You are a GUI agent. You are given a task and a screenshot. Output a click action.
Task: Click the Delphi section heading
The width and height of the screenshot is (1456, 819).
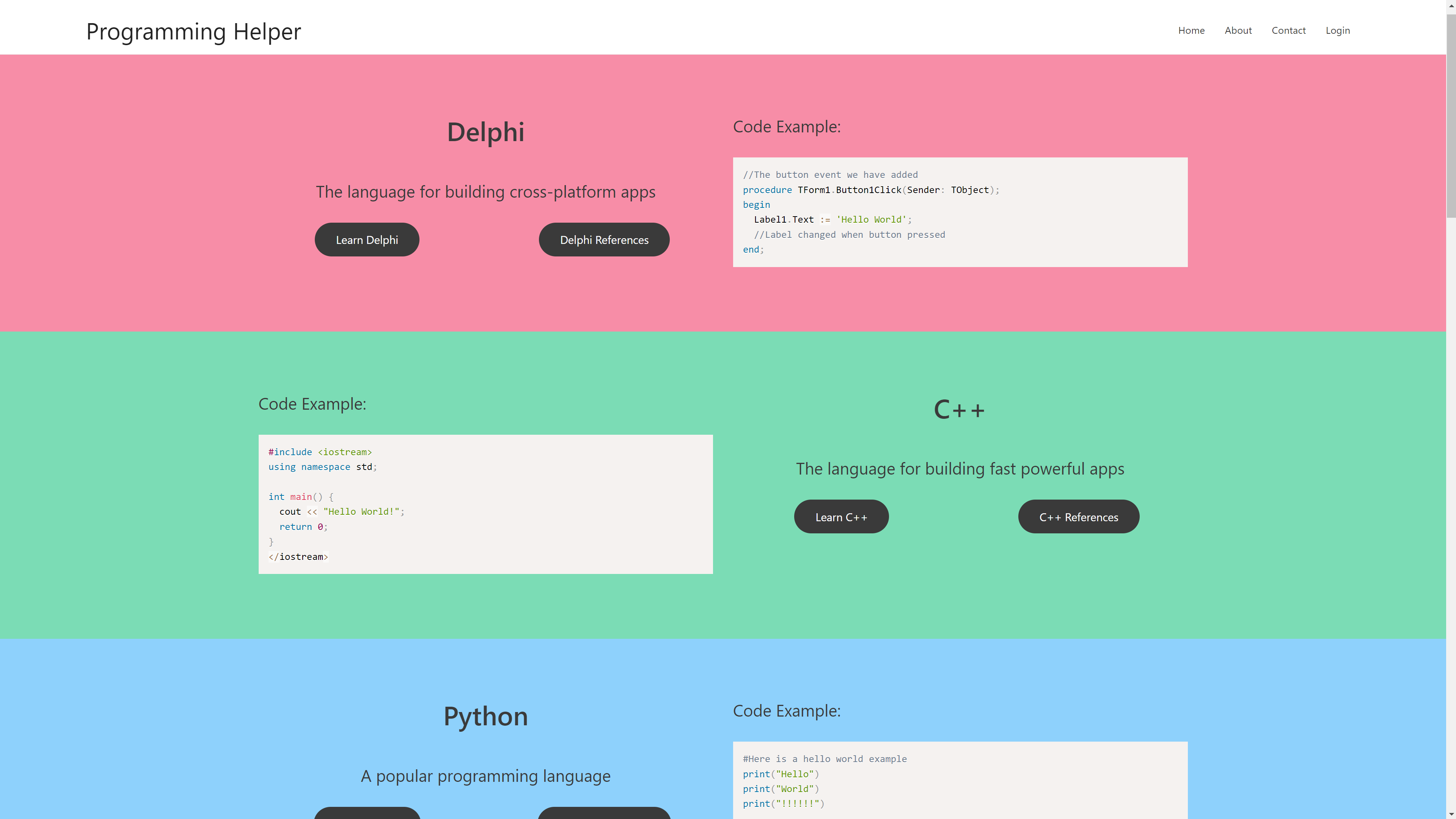click(x=485, y=132)
